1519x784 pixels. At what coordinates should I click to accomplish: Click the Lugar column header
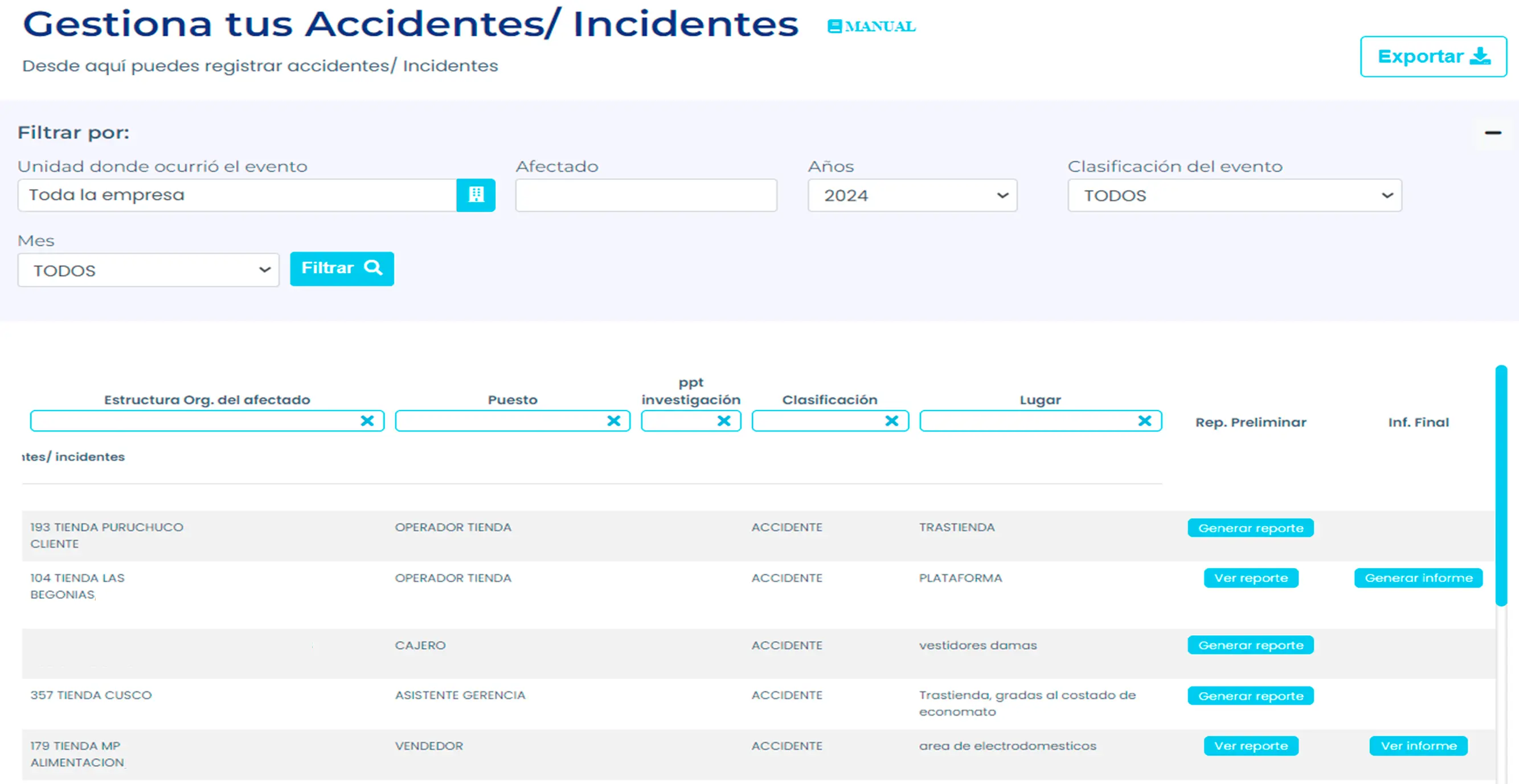click(1040, 400)
